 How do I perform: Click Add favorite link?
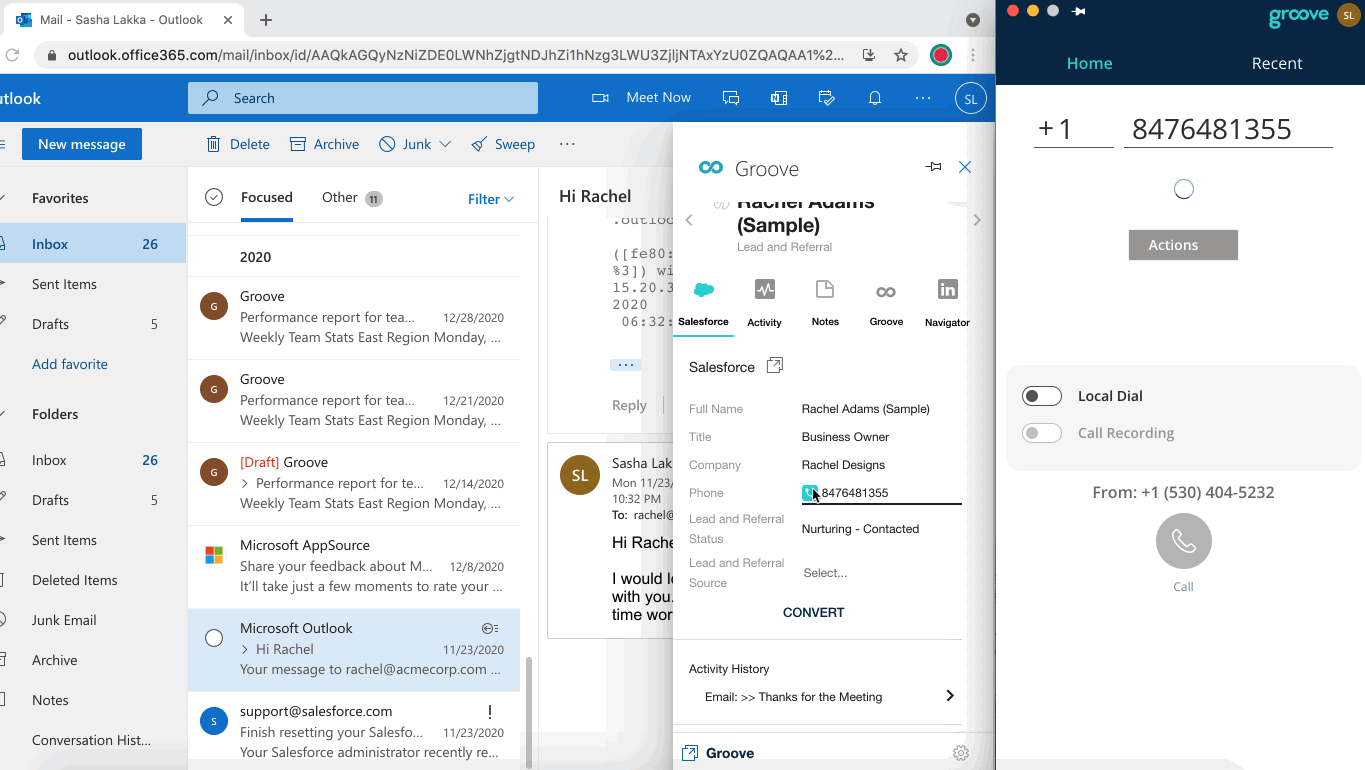pyautogui.click(x=70, y=364)
